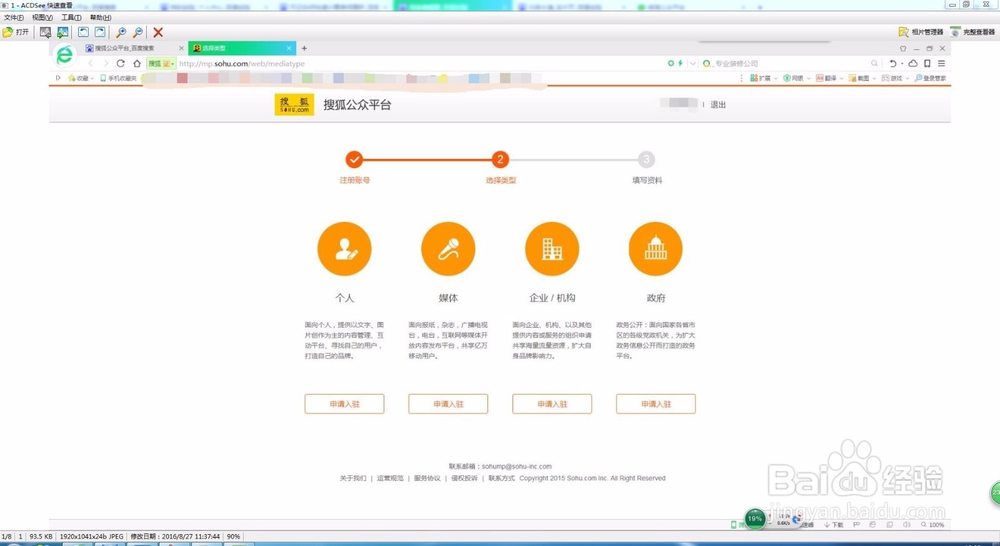Open the 截图 screenshot dropdown
This screenshot has width=1000, height=546.
pyautogui.click(x=863, y=78)
